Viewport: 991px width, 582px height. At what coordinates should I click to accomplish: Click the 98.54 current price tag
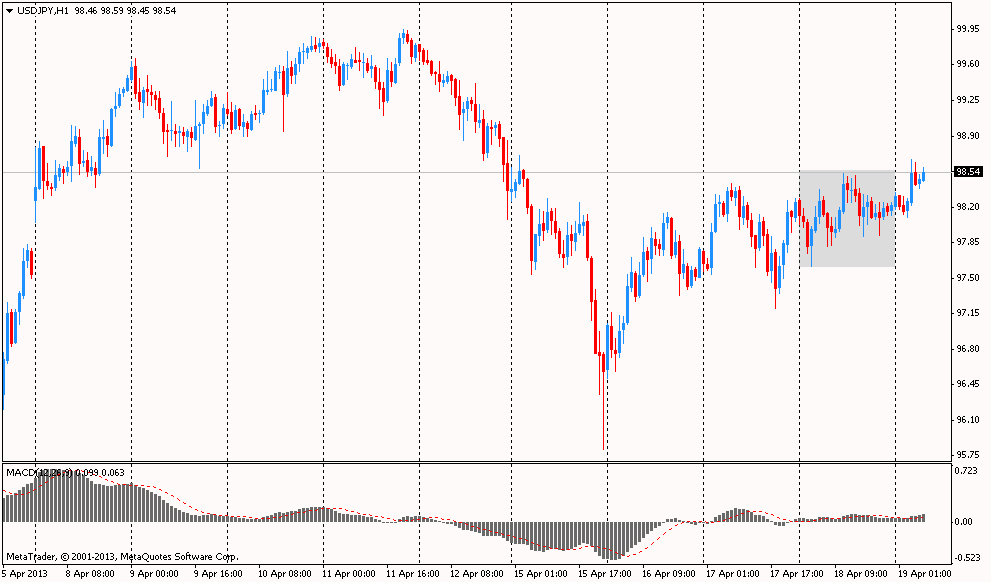[967, 172]
